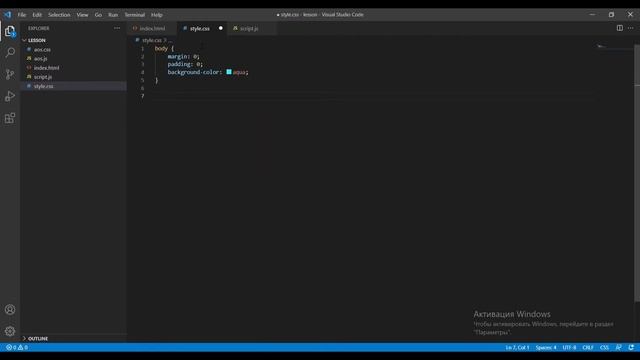Screen dimensions: 640x360
Task: Click the feedback icon in status bar
Action: click(x=618, y=347)
